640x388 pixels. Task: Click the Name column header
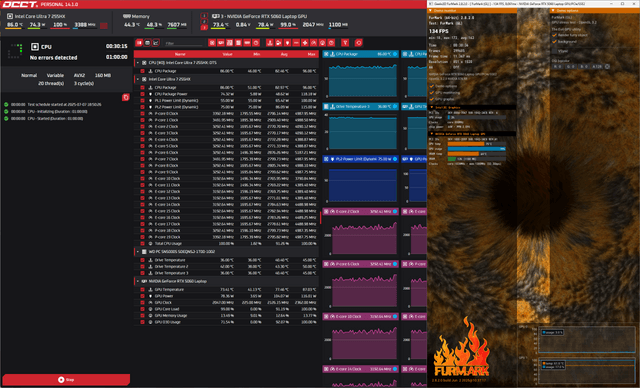click(x=180, y=54)
